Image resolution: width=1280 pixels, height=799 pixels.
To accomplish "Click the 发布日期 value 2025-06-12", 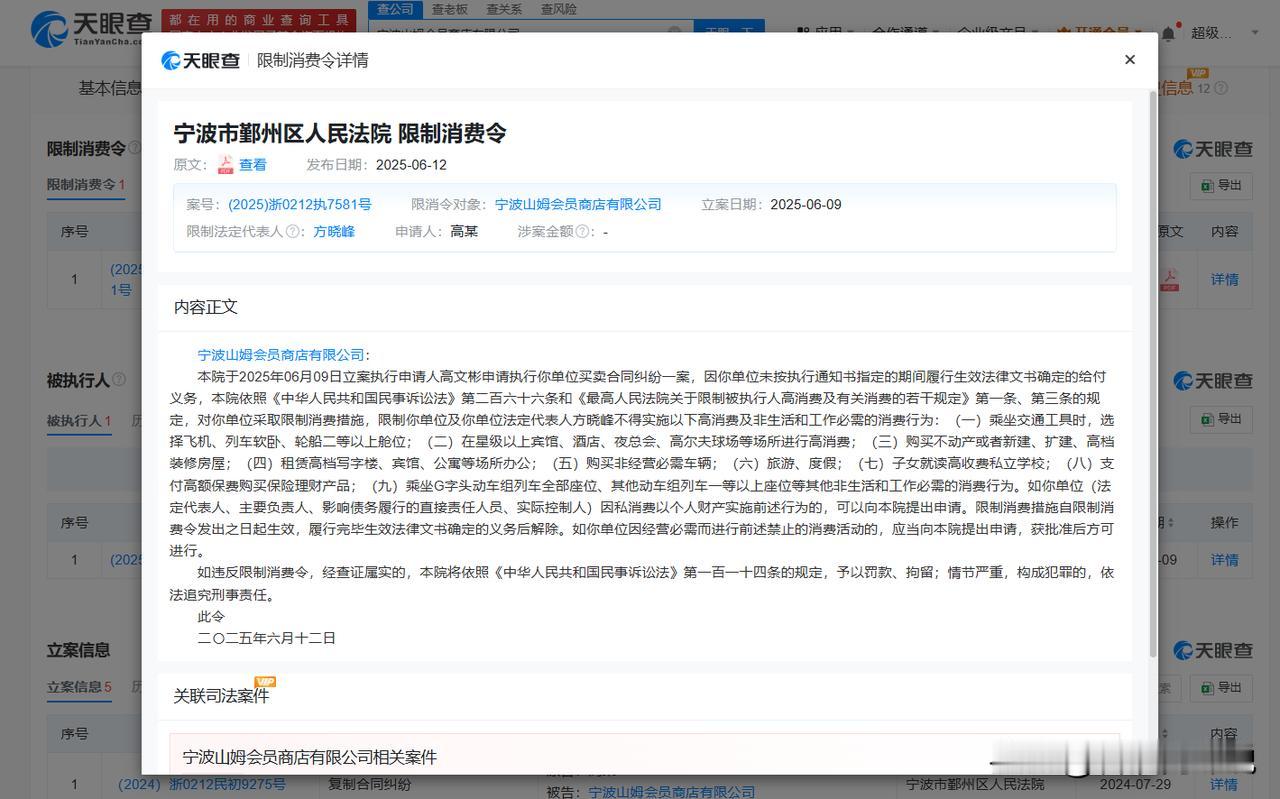I will [x=411, y=165].
